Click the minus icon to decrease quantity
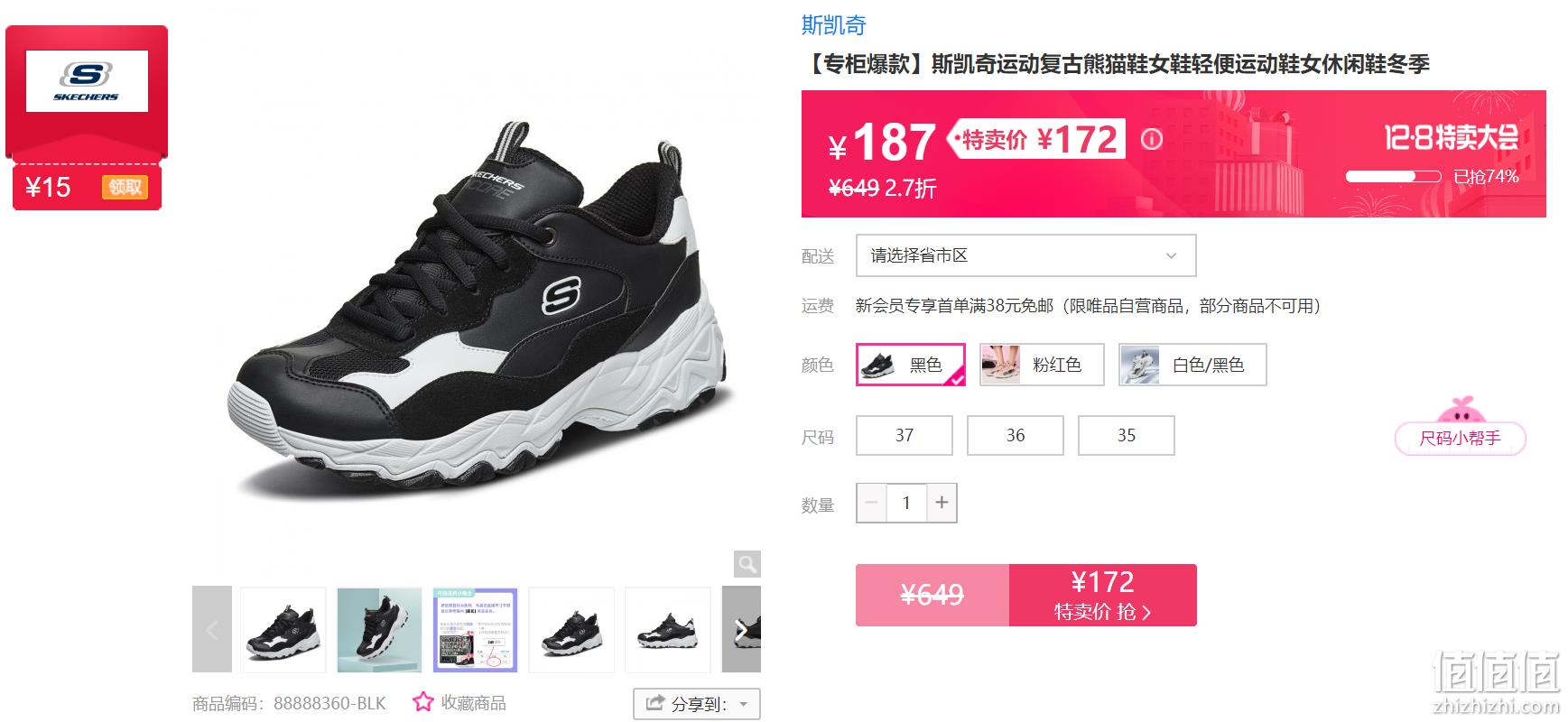This screenshot has height=722, width=1568. tap(871, 503)
